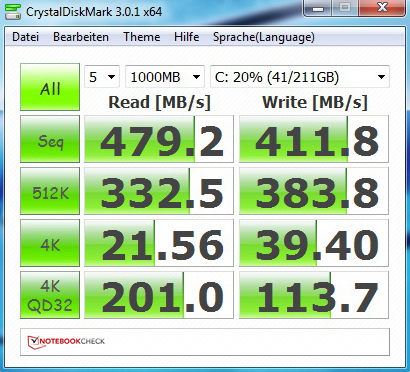Expand the 1000MB test size dropdown
410x372 pixels.
click(x=165, y=77)
